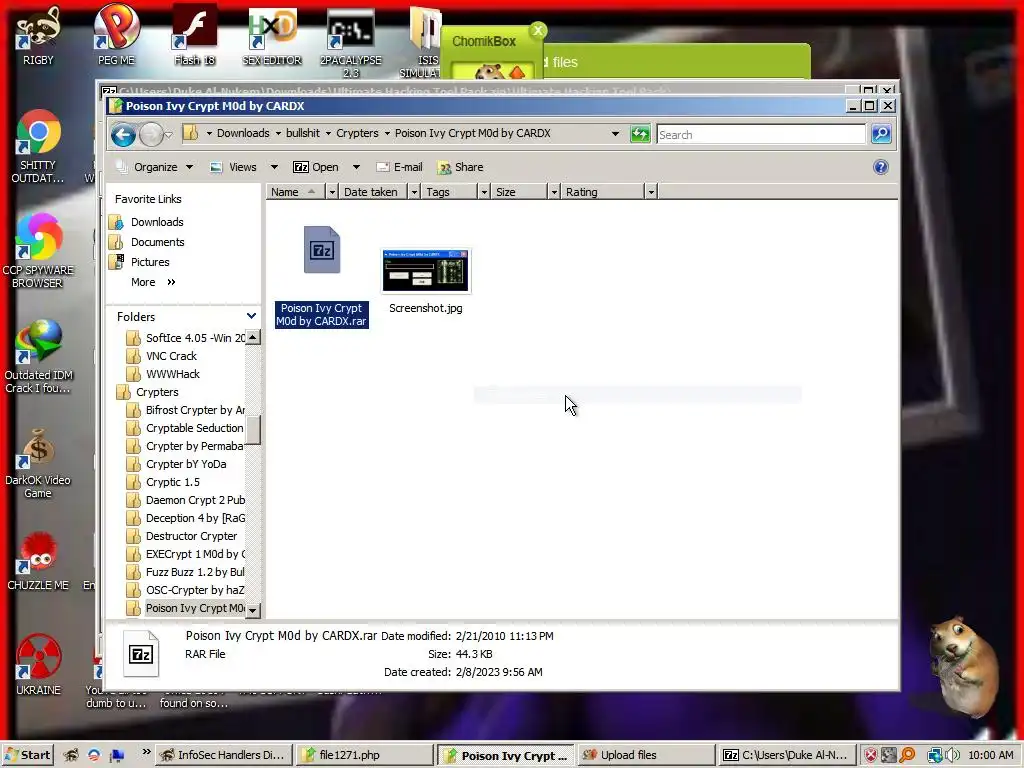Sort files by the Name column header
This screenshot has height=768, width=1024.
[295, 192]
